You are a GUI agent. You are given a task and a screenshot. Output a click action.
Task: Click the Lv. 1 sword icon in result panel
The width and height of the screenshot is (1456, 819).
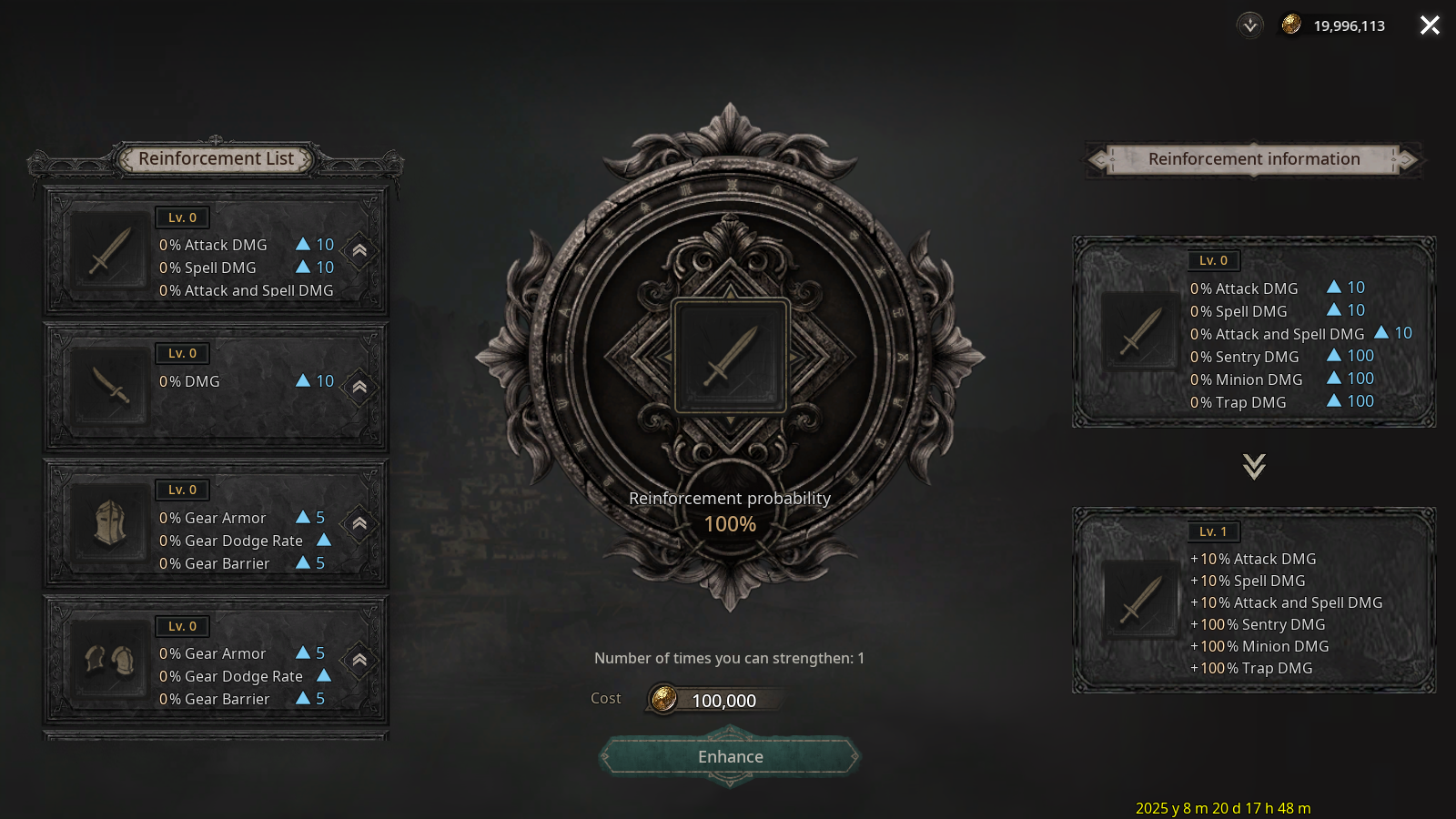pos(1141,601)
